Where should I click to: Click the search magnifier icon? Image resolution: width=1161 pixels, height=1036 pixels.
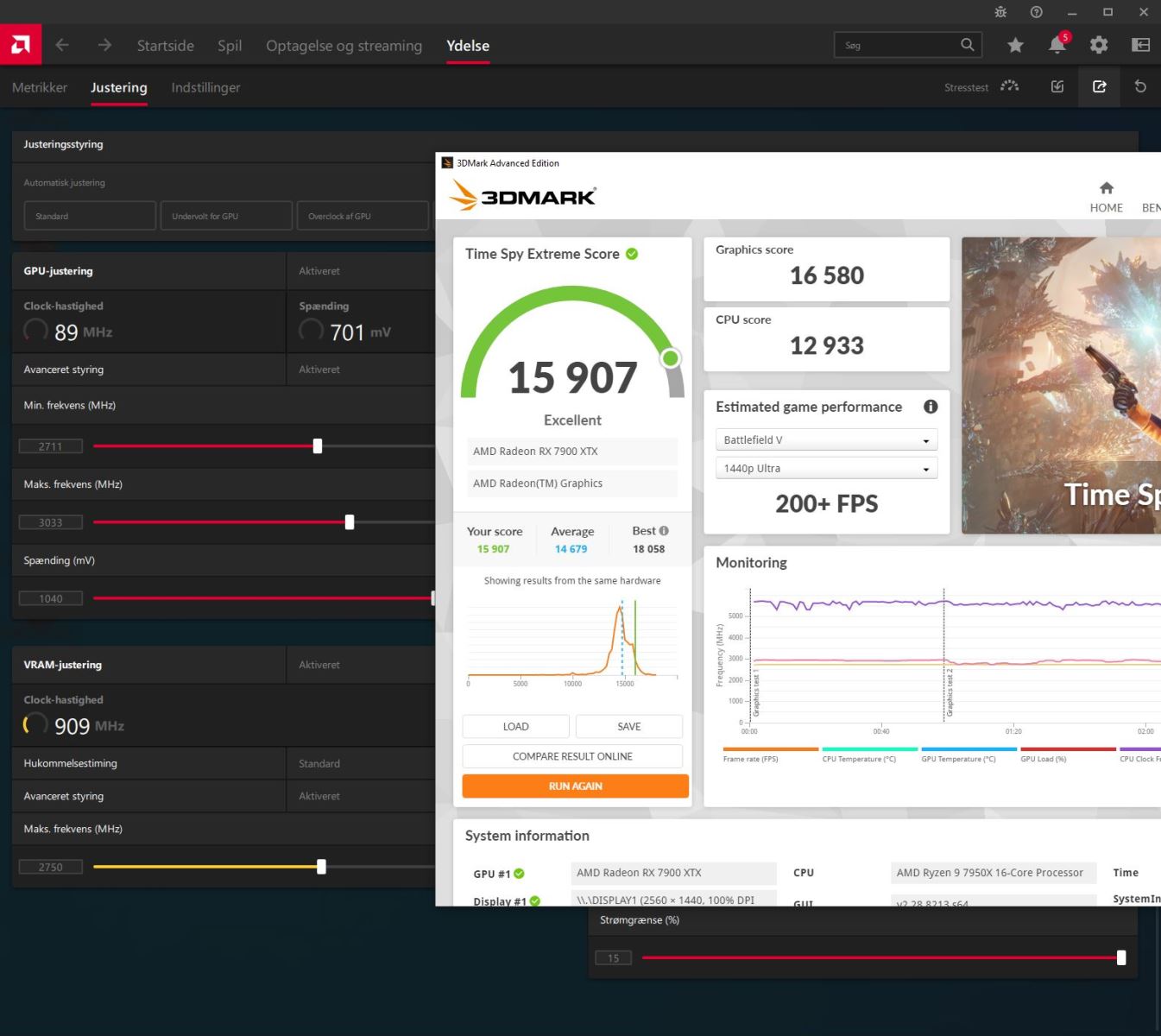click(x=968, y=45)
